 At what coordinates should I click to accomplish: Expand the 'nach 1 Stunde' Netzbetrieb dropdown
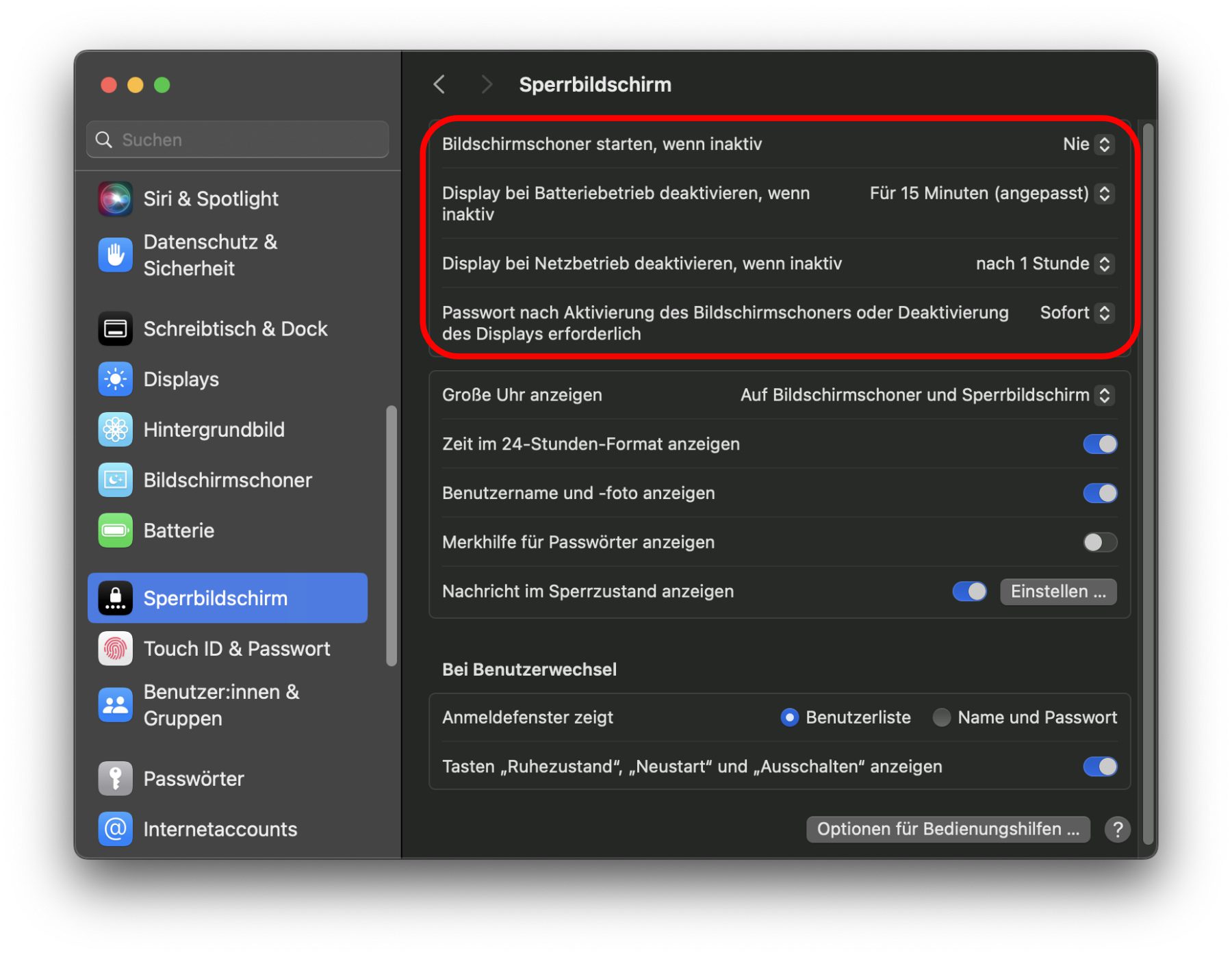point(1044,264)
